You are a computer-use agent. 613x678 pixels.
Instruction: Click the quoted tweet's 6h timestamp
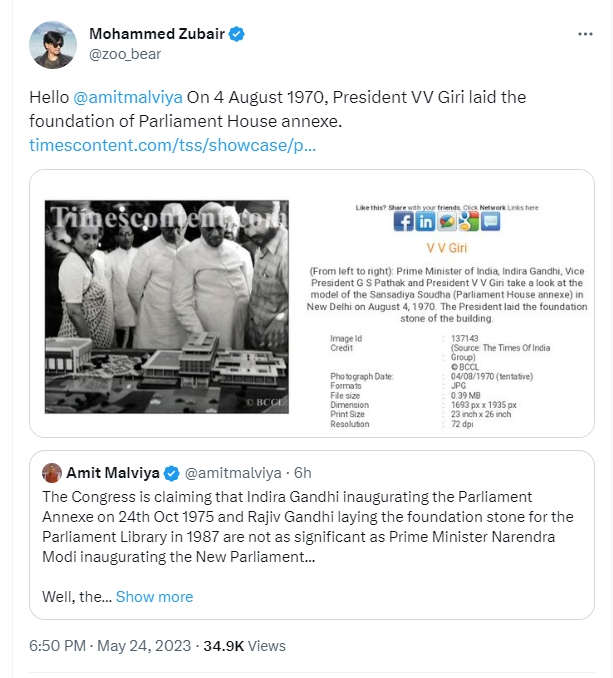[x=299, y=472]
